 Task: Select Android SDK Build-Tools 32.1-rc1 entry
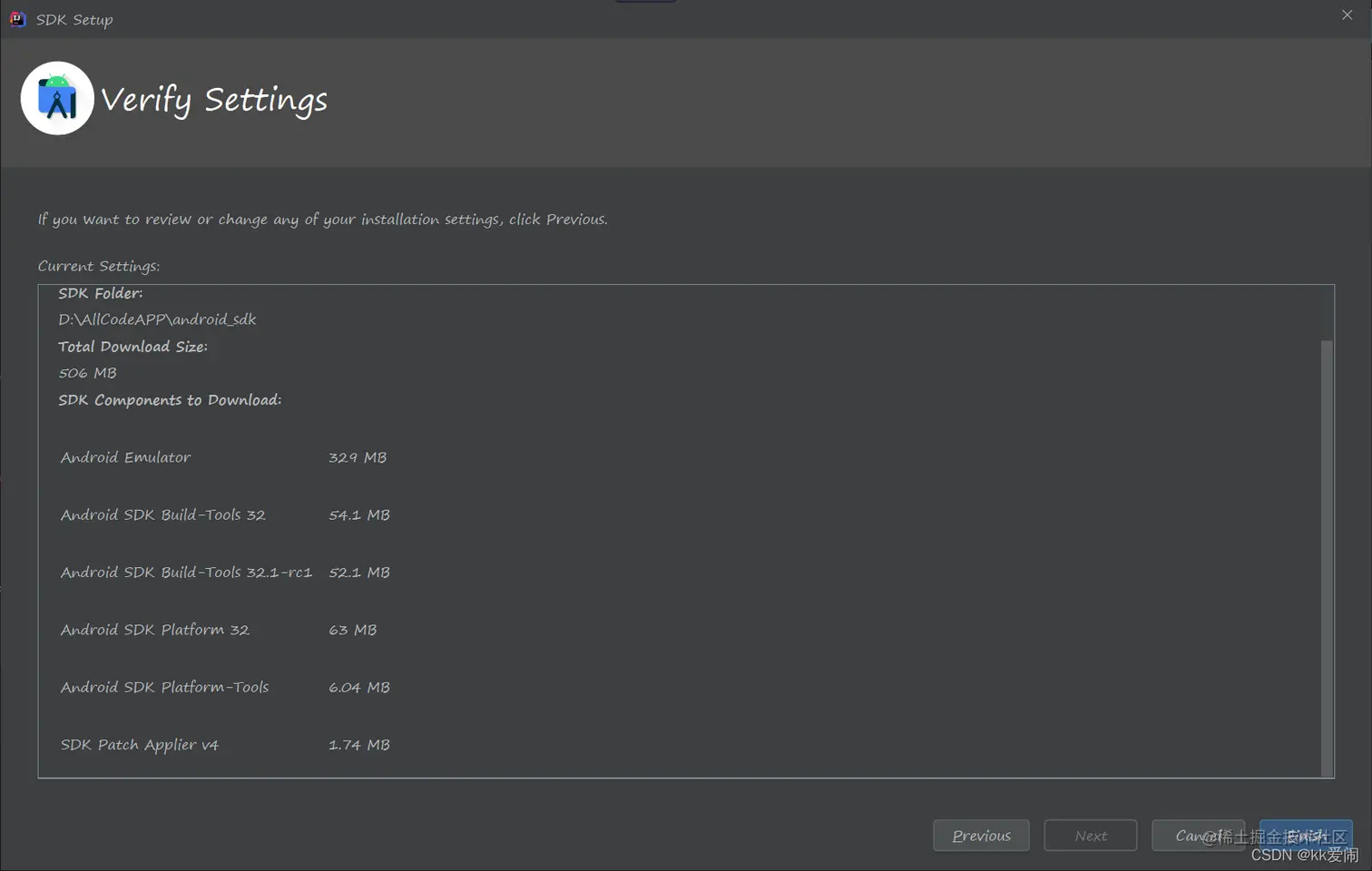pyautogui.click(x=186, y=572)
